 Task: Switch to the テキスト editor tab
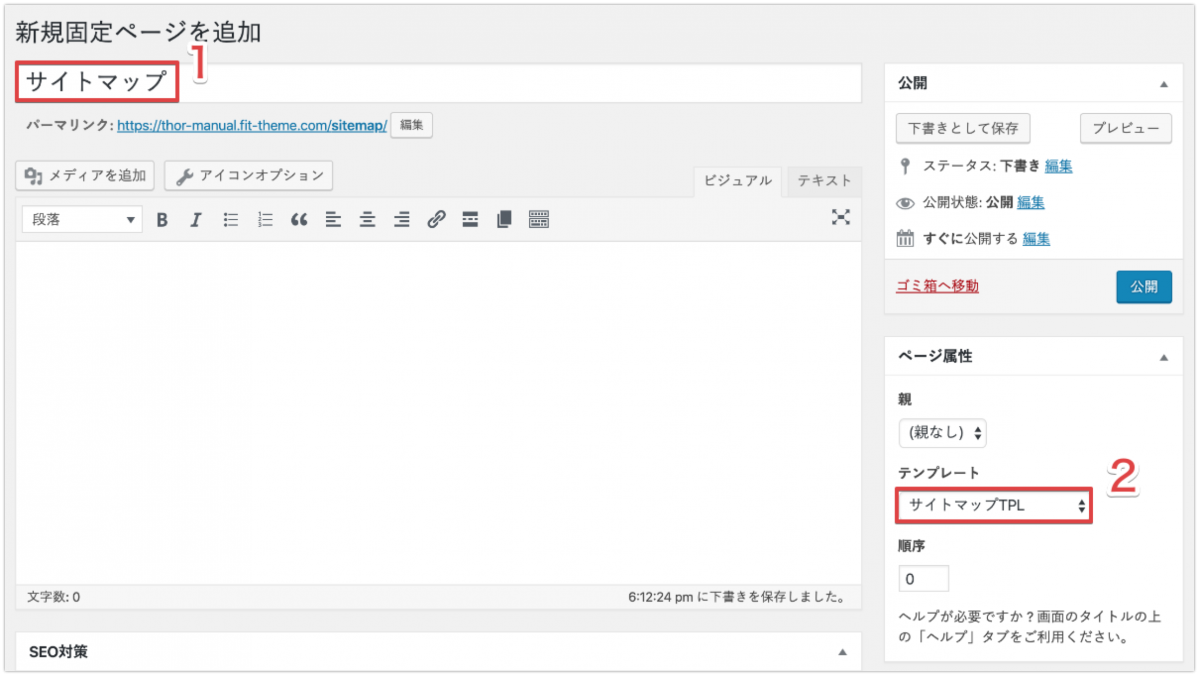pos(824,181)
